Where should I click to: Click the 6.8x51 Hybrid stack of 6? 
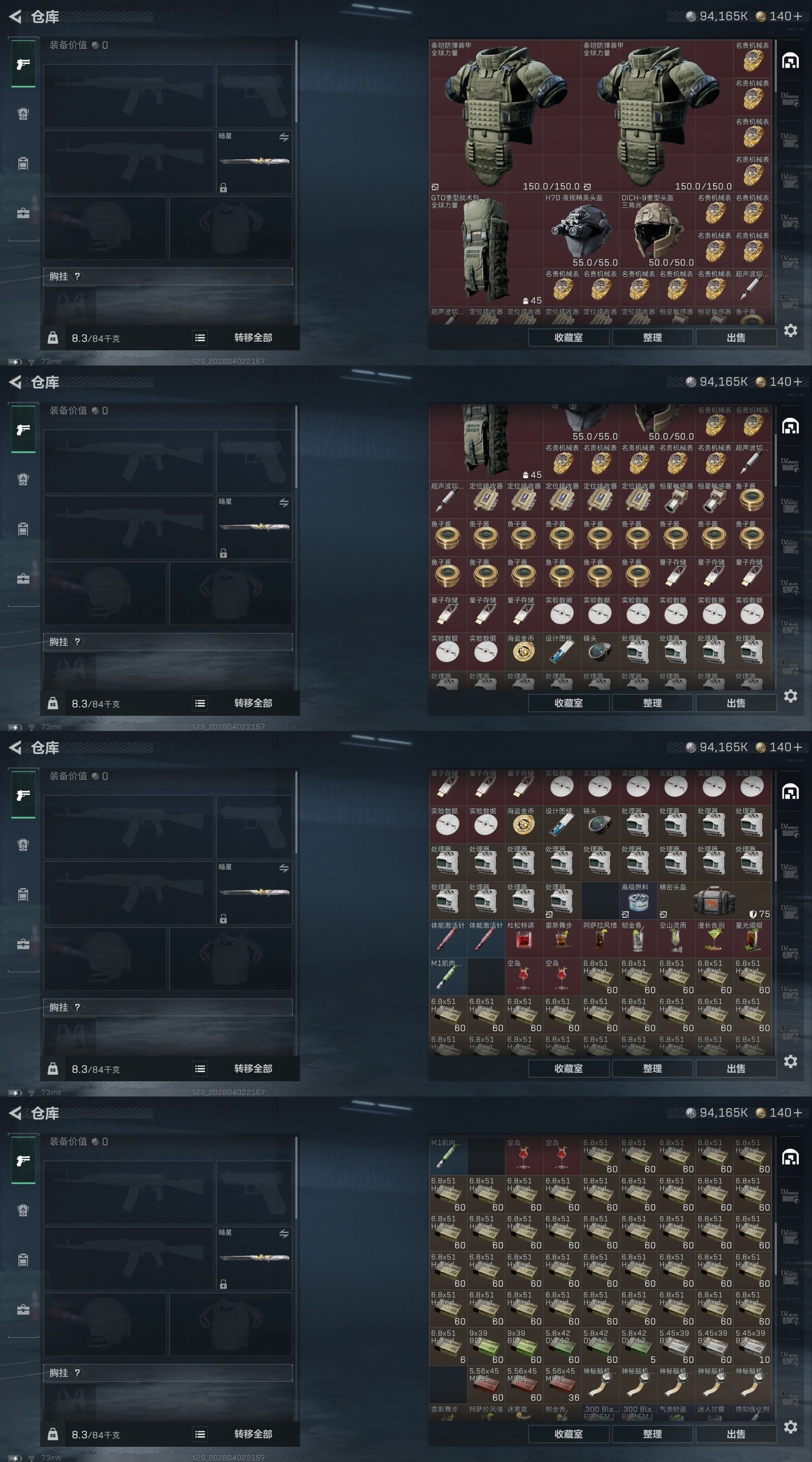point(448,1346)
